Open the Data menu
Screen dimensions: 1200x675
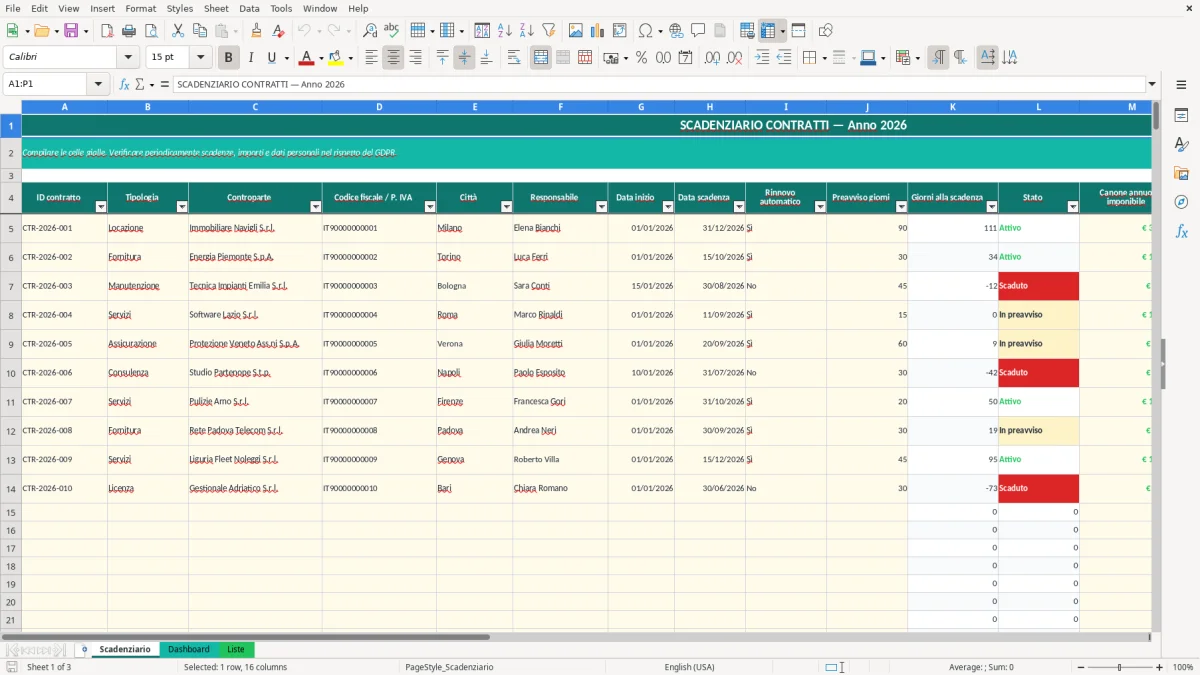[249, 8]
